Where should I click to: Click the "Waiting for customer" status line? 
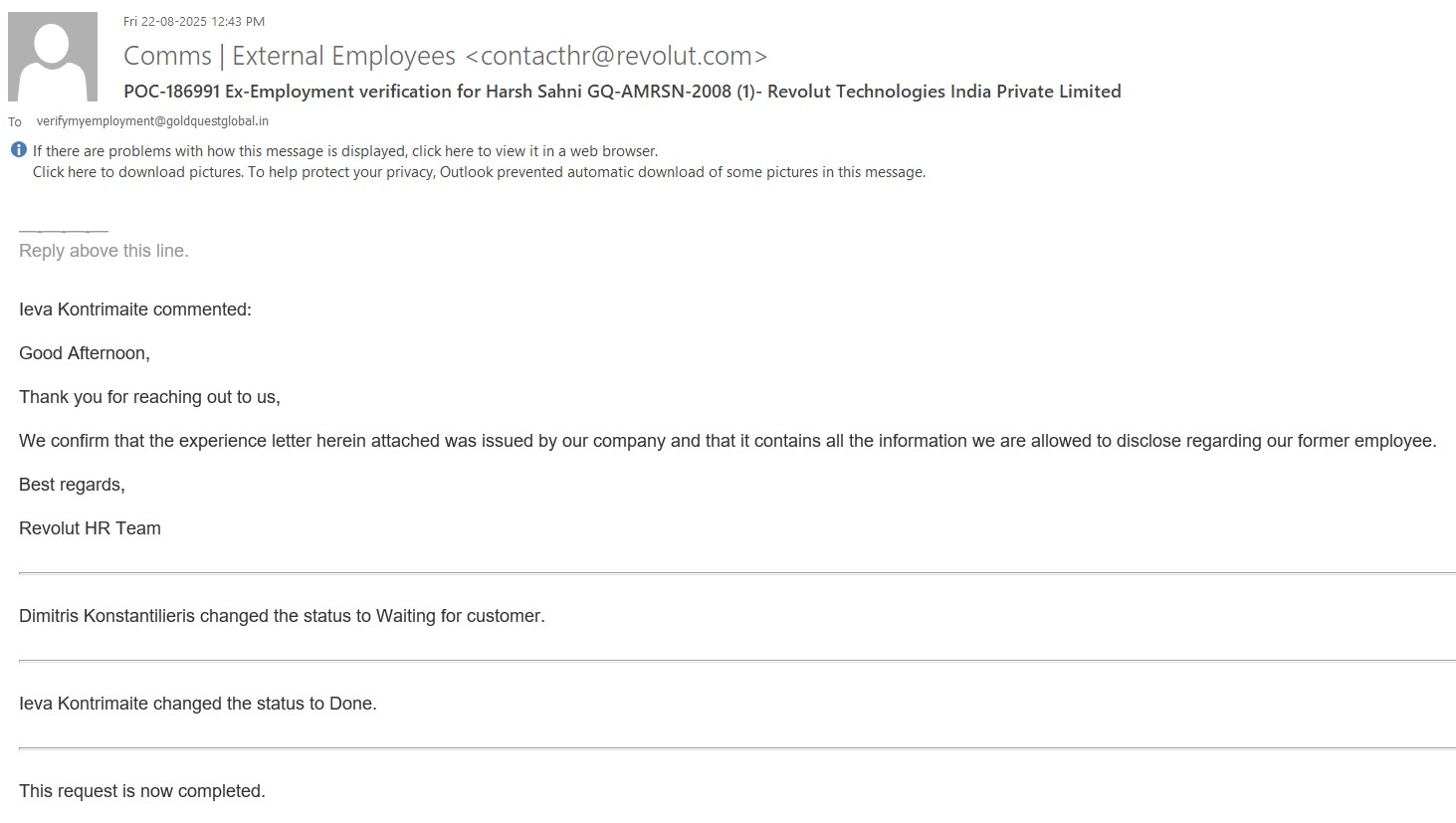click(x=282, y=616)
